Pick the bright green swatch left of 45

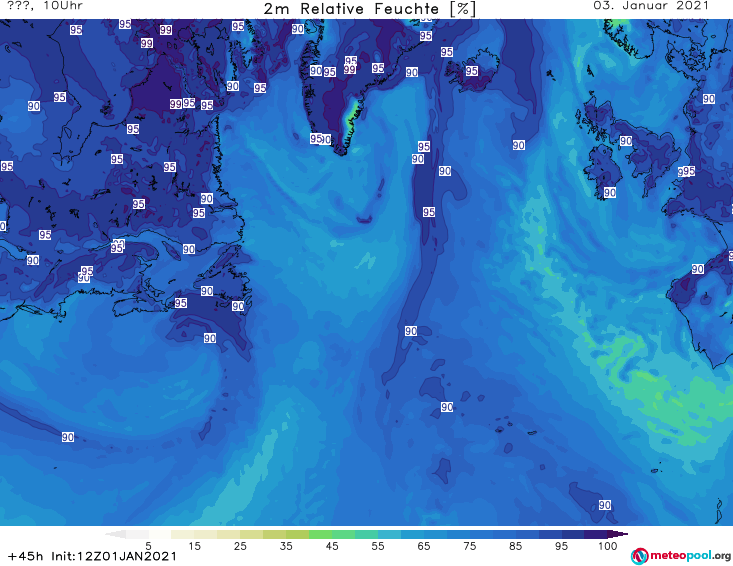click(x=320, y=534)
